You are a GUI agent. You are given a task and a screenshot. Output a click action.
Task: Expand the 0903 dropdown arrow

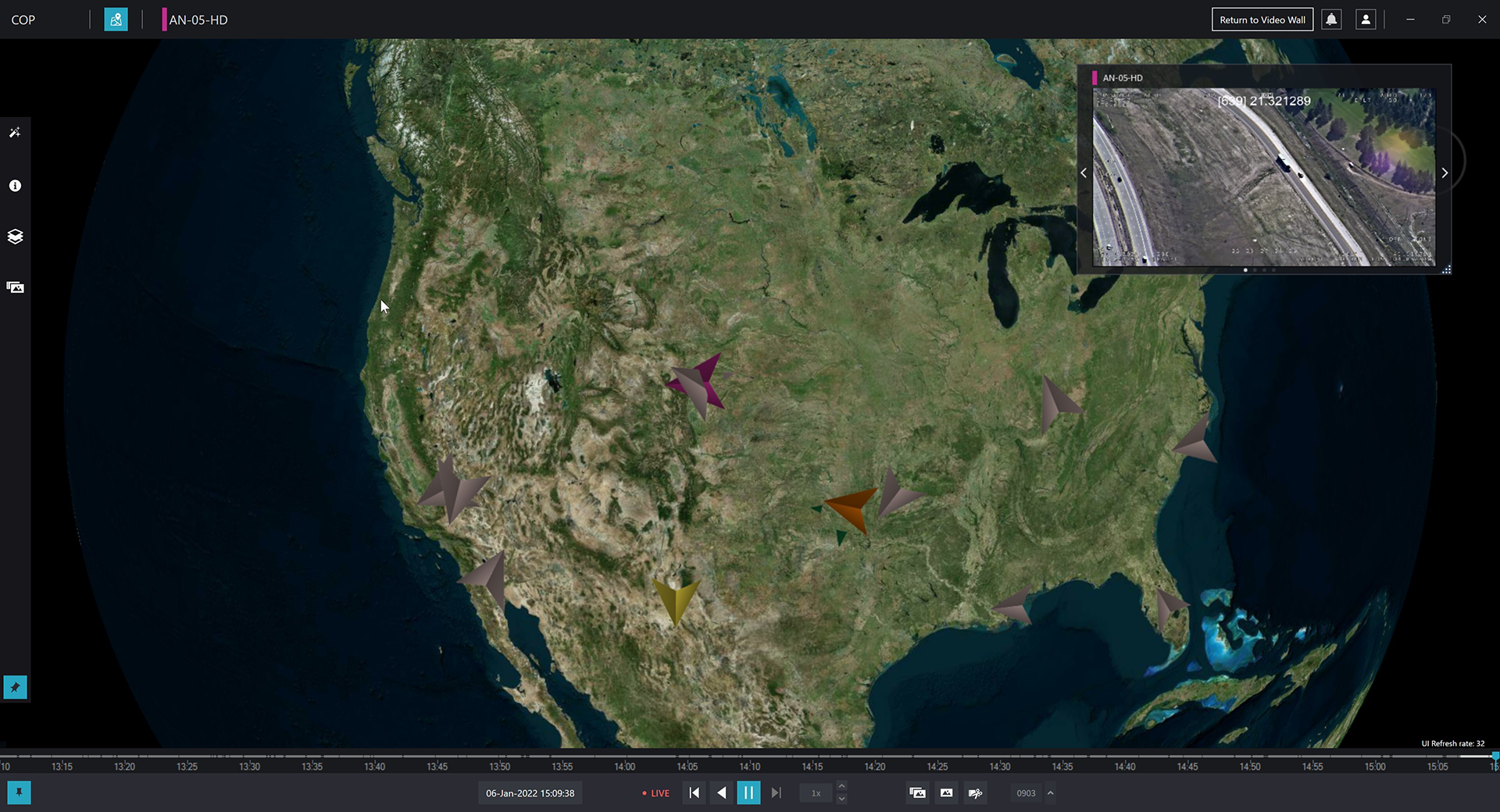[x=1051, y=792]
